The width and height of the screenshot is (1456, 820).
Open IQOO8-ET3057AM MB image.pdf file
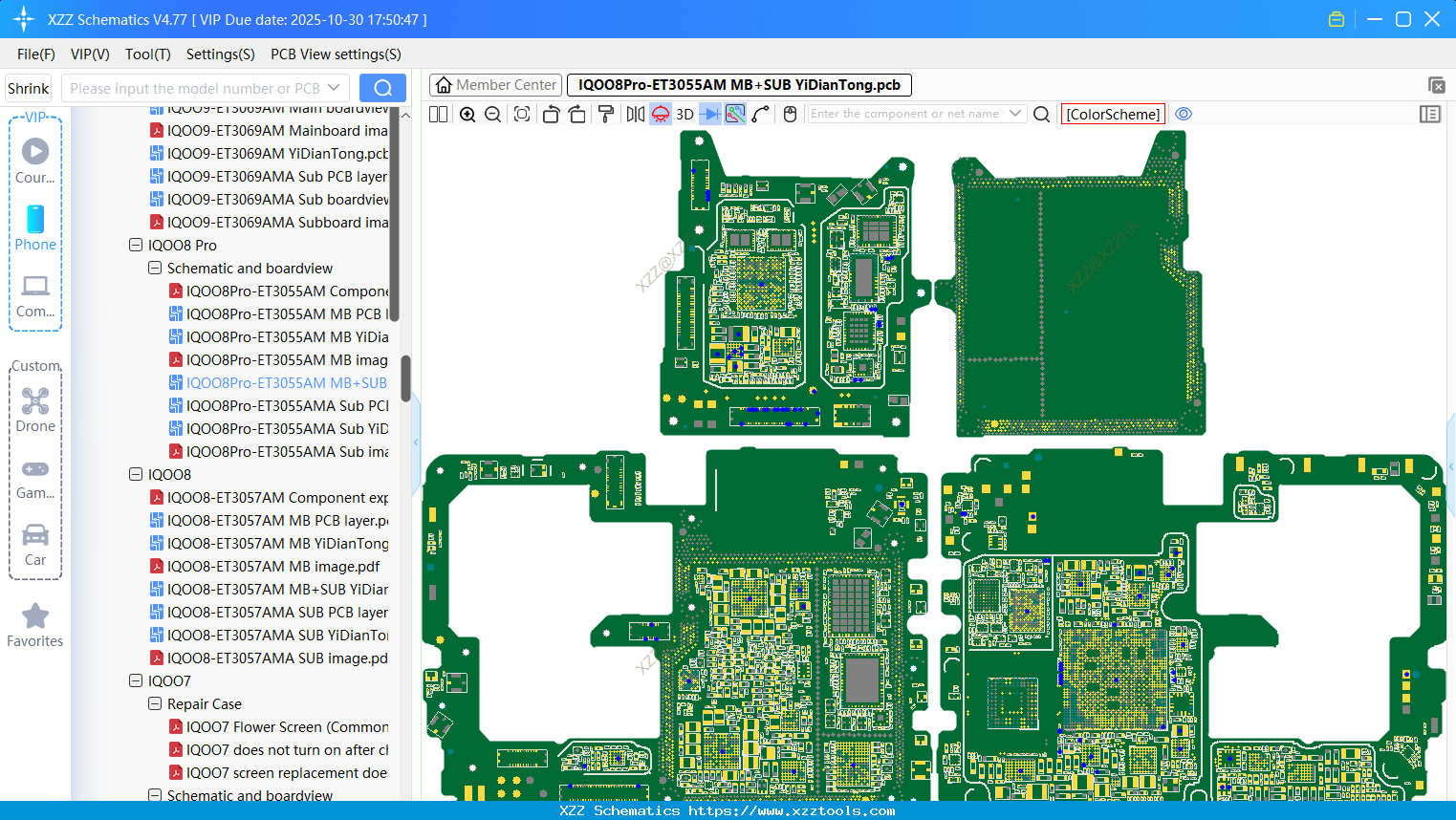(272, 567)
